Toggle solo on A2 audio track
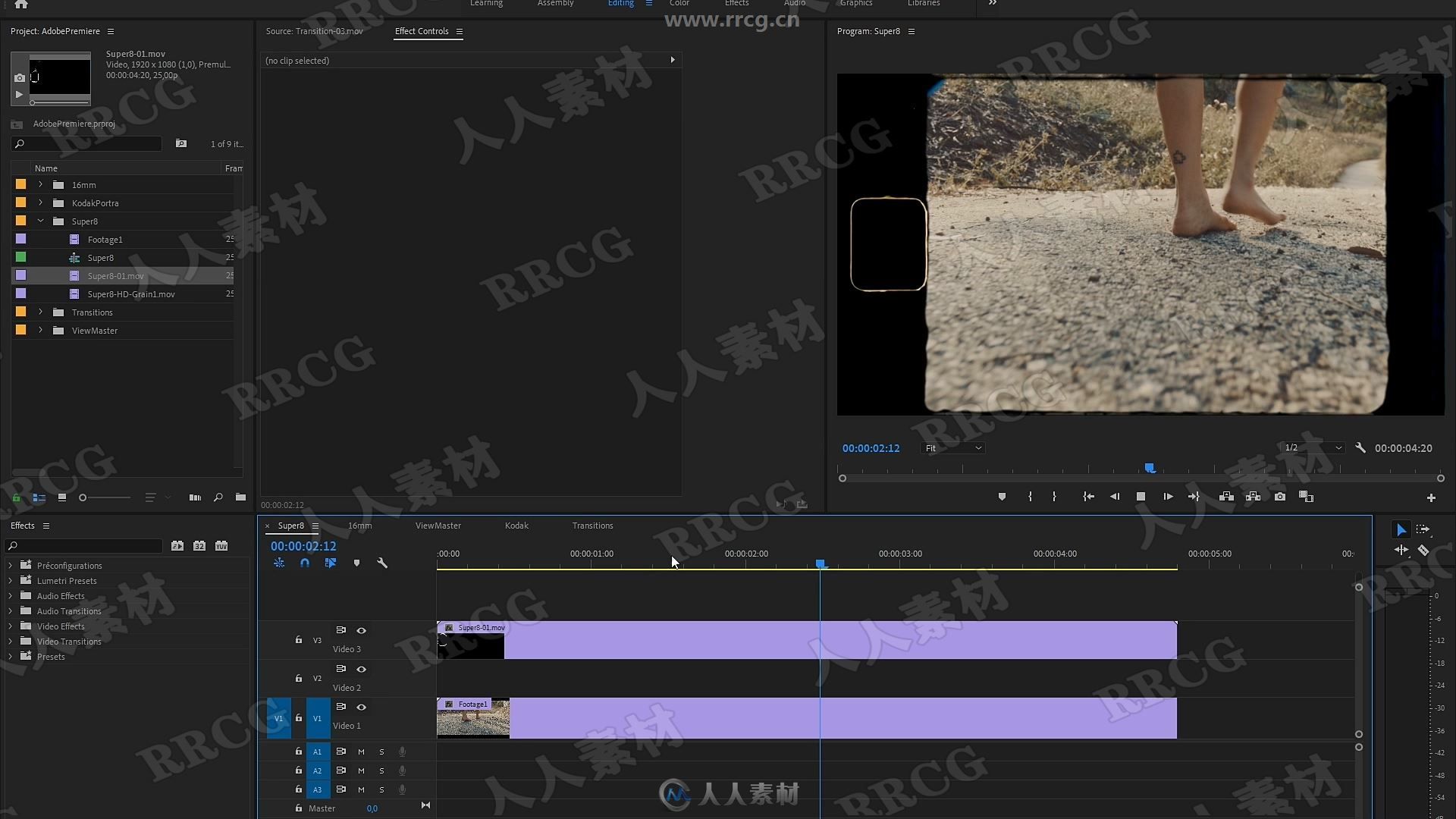 pos(381,770)
